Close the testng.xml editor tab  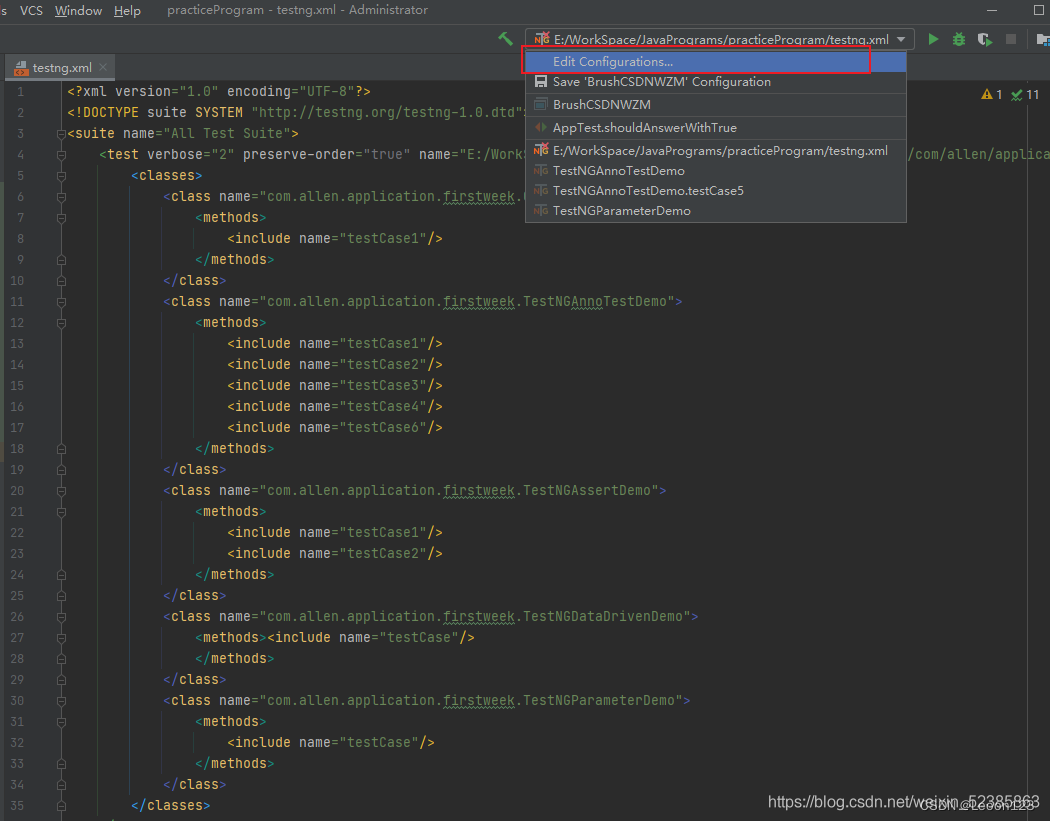(102, 67)
